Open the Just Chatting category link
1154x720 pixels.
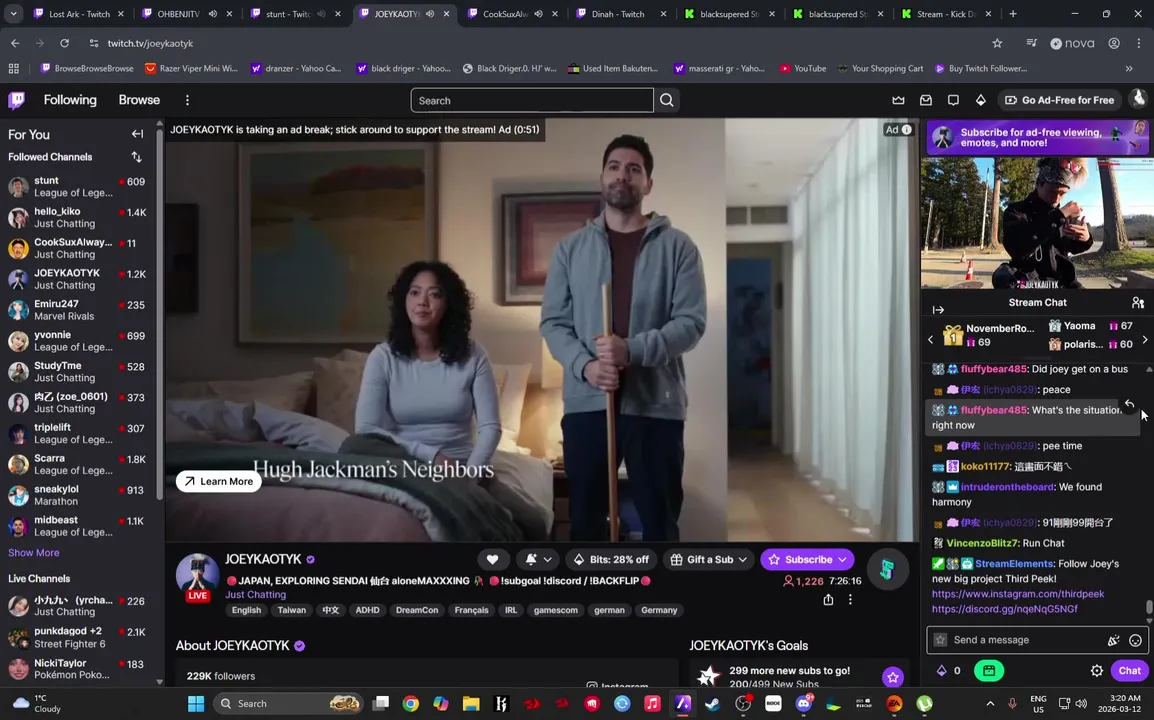[x=255, y=595]
